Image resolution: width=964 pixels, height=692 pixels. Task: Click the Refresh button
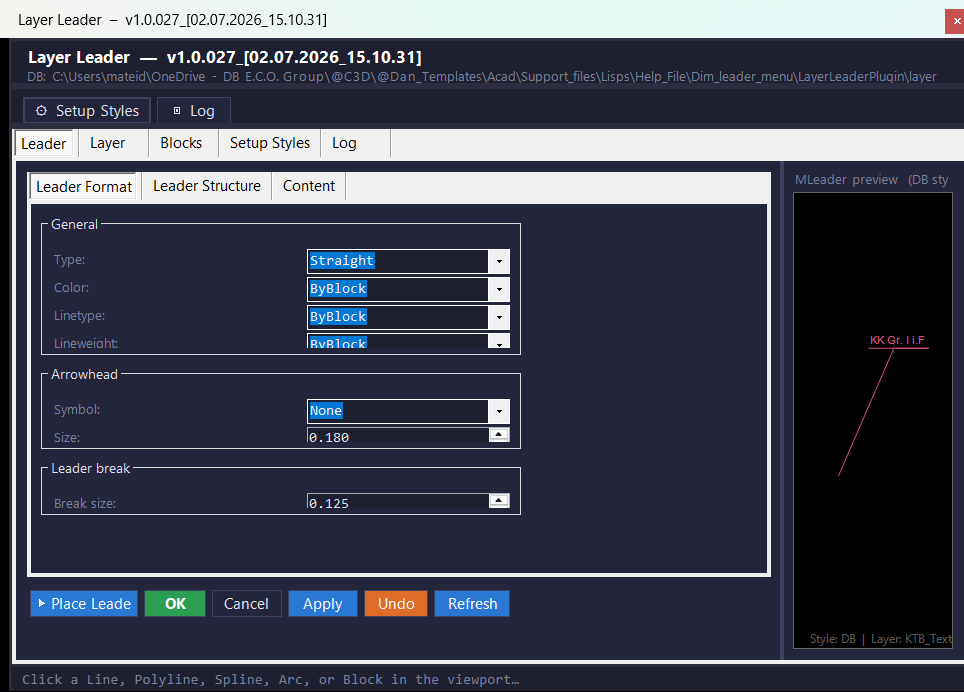click(x=472, y=604)
